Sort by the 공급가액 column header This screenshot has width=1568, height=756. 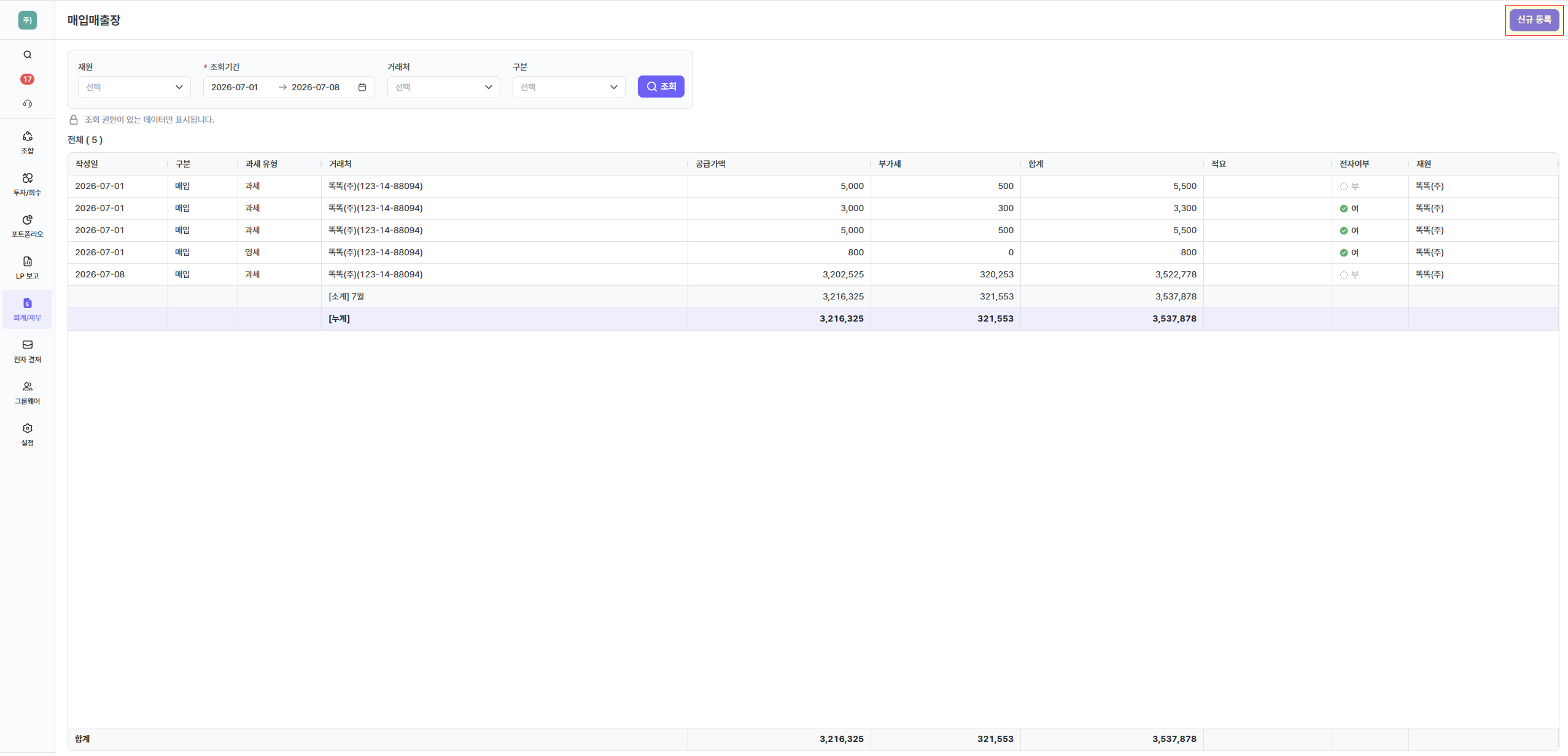point(710,164)
